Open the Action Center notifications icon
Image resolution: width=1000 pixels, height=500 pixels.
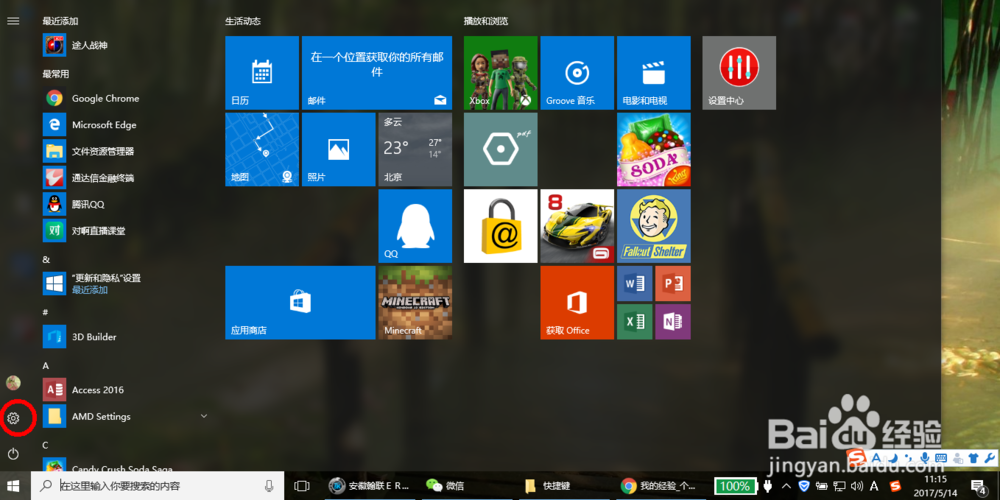[x=978, y=486]
